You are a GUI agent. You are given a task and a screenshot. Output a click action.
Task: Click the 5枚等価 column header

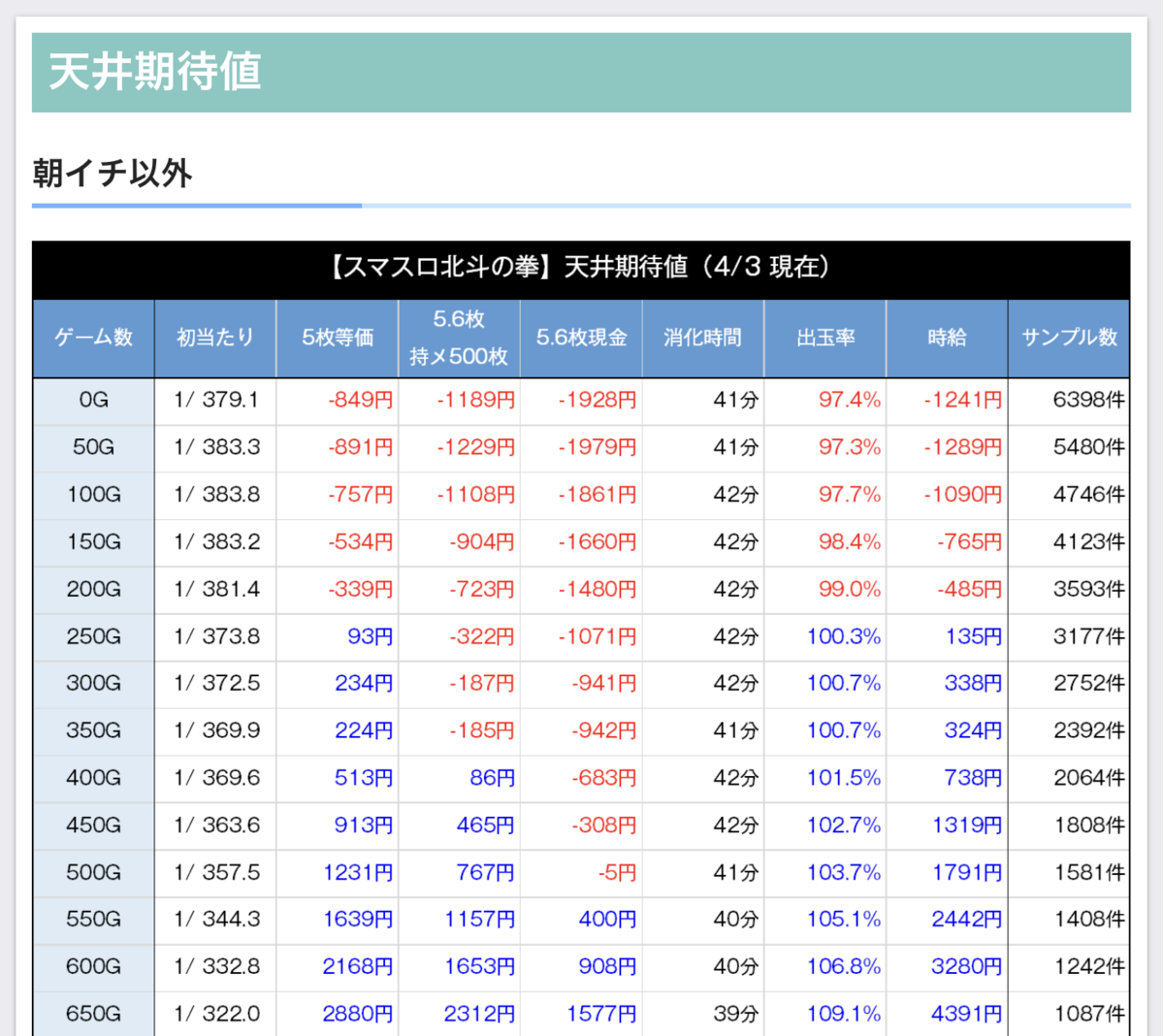(x=338, y=338)
